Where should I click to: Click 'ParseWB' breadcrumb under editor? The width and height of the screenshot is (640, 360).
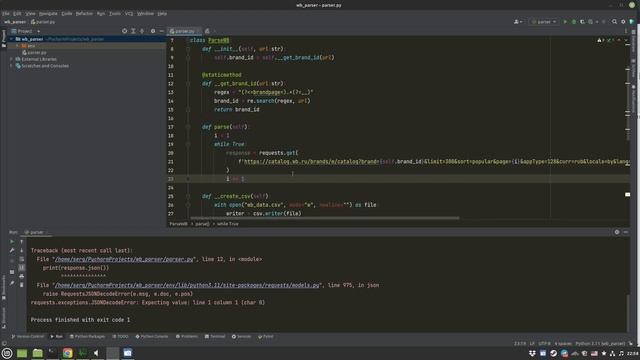click(178, 224)
